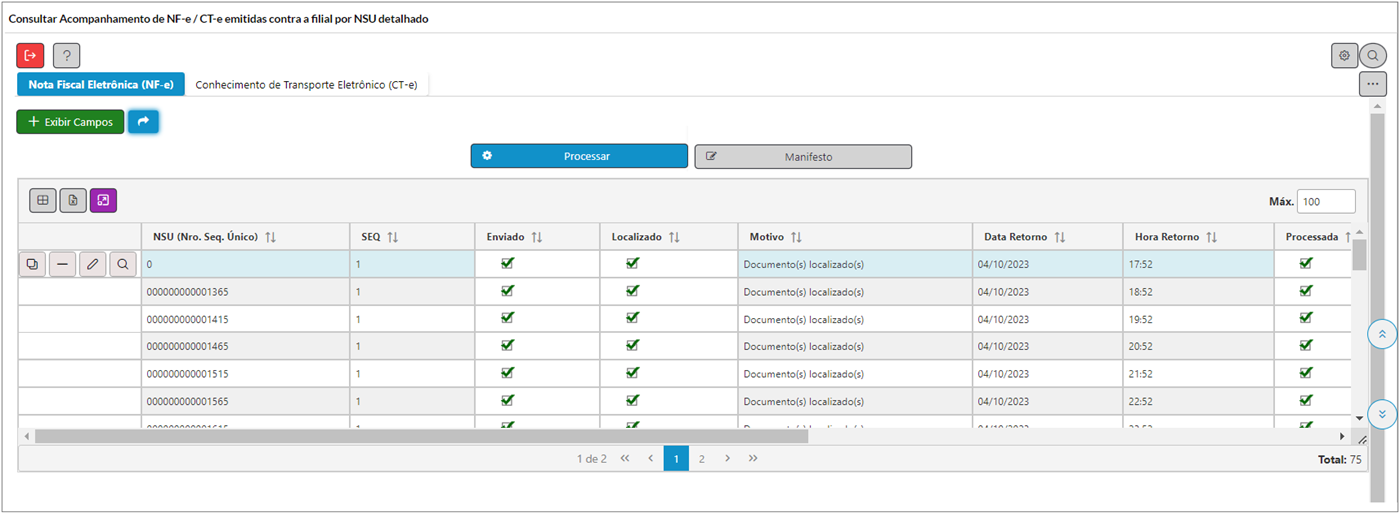The image size is (1400, 513).
Task: Click the red exit icon
Action: point(30,56)
